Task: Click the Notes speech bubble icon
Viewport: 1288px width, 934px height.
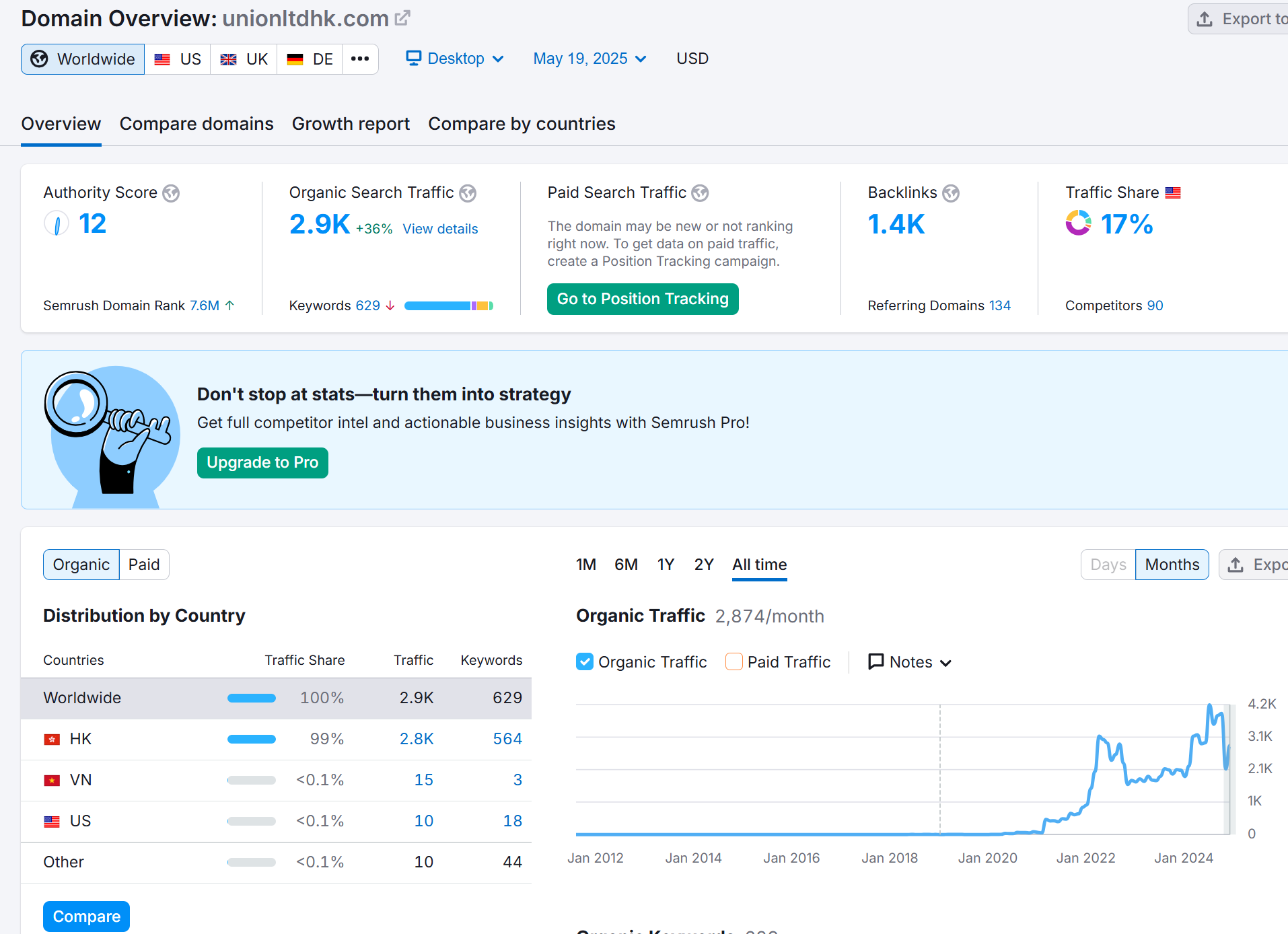Action: (875, 661)
